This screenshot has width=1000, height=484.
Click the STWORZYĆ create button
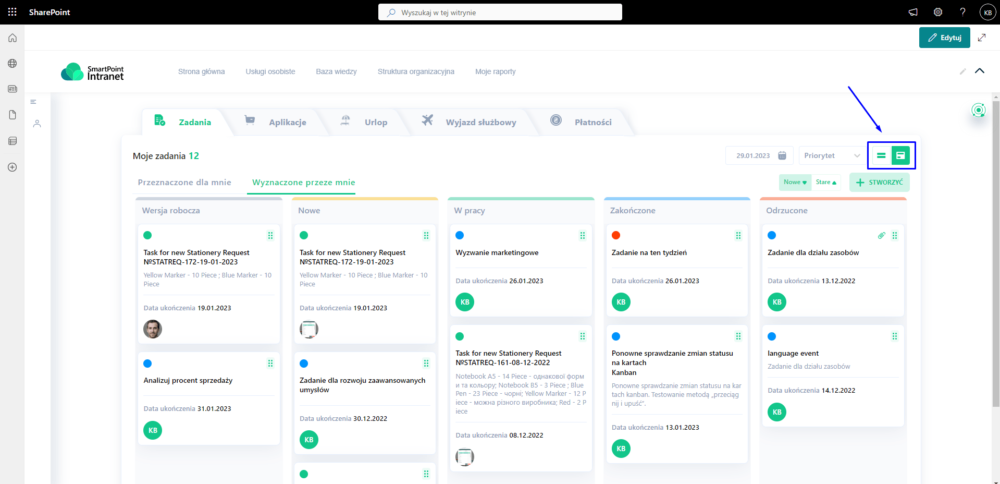coord(879,182)
